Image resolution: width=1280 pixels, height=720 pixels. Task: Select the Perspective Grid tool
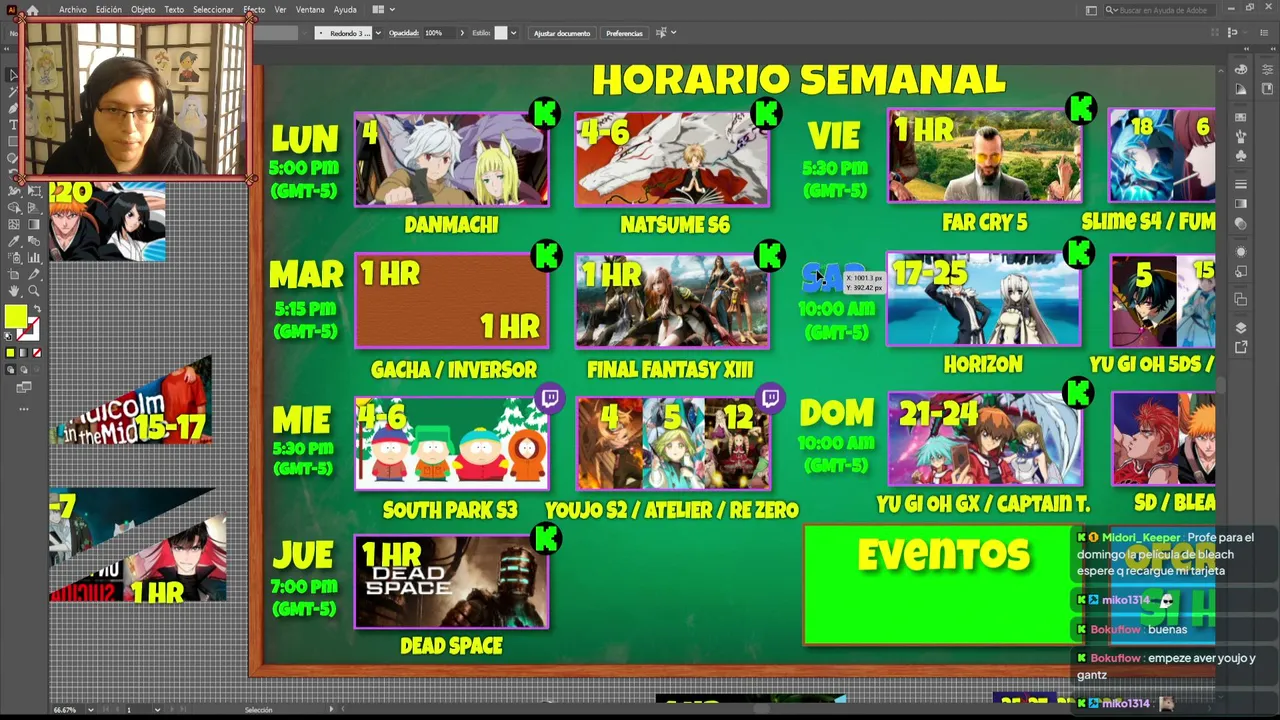coord(34,208)
